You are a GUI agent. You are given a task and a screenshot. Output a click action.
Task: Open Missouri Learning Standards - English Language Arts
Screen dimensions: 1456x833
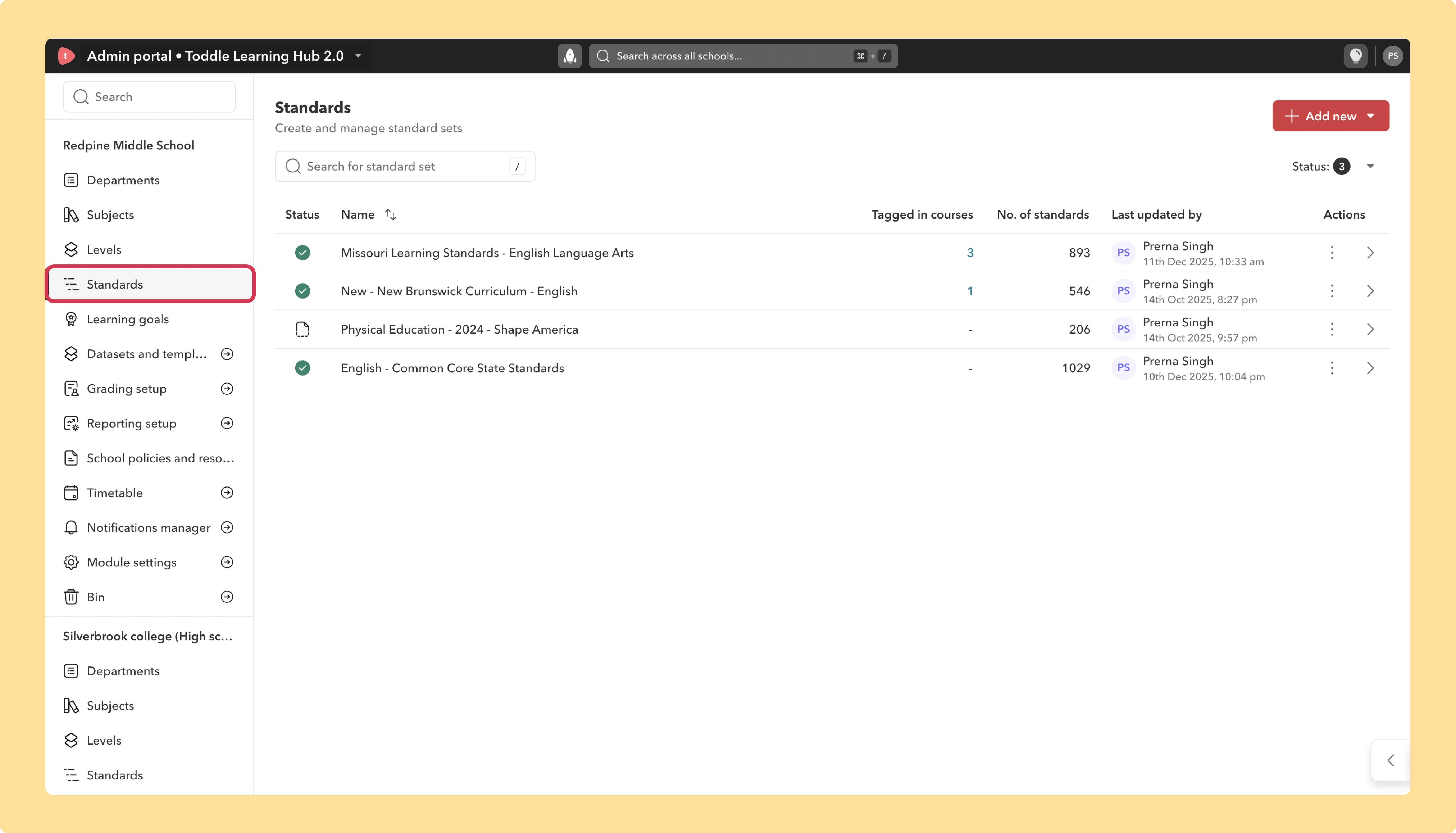coord(487,253)
